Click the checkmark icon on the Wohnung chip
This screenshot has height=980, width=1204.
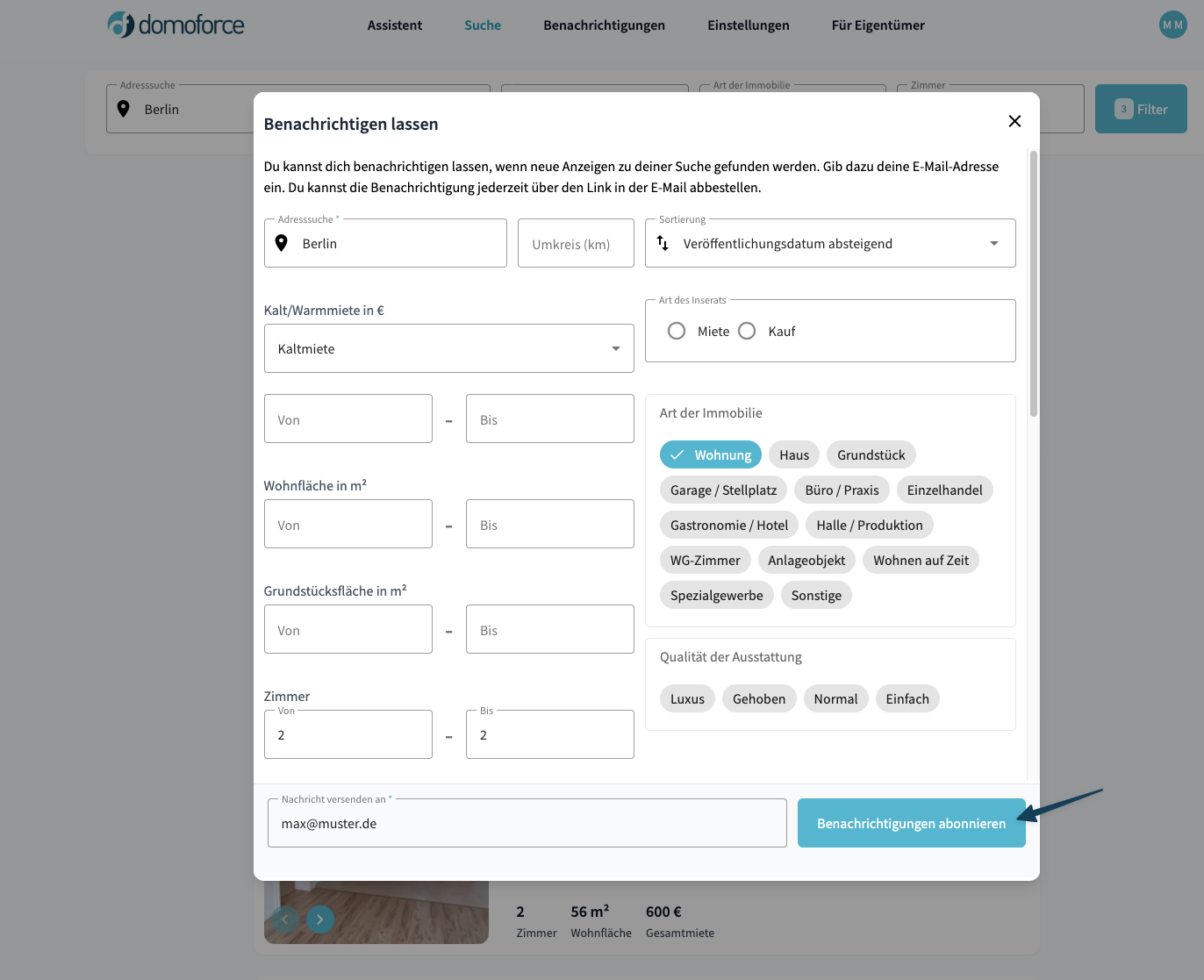click(x=677, y=454)
